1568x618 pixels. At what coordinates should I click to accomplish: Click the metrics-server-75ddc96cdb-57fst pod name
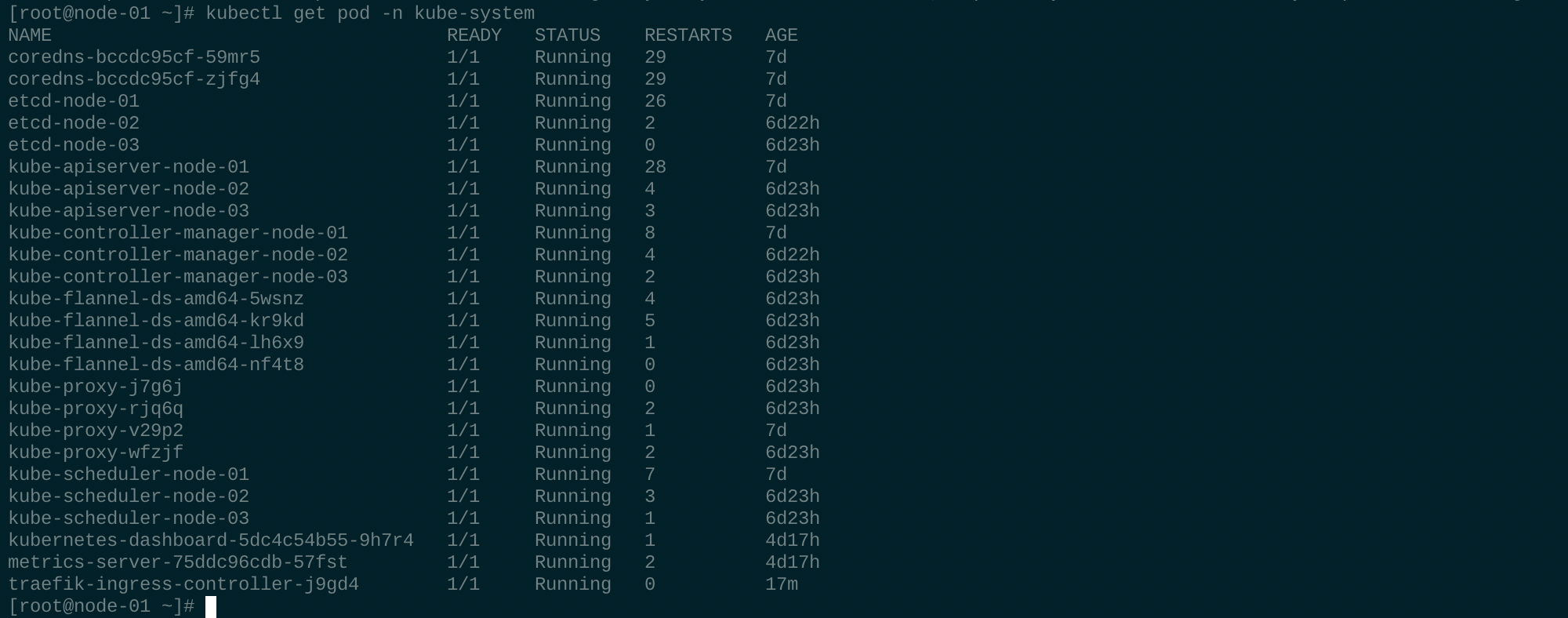(178, 562)
